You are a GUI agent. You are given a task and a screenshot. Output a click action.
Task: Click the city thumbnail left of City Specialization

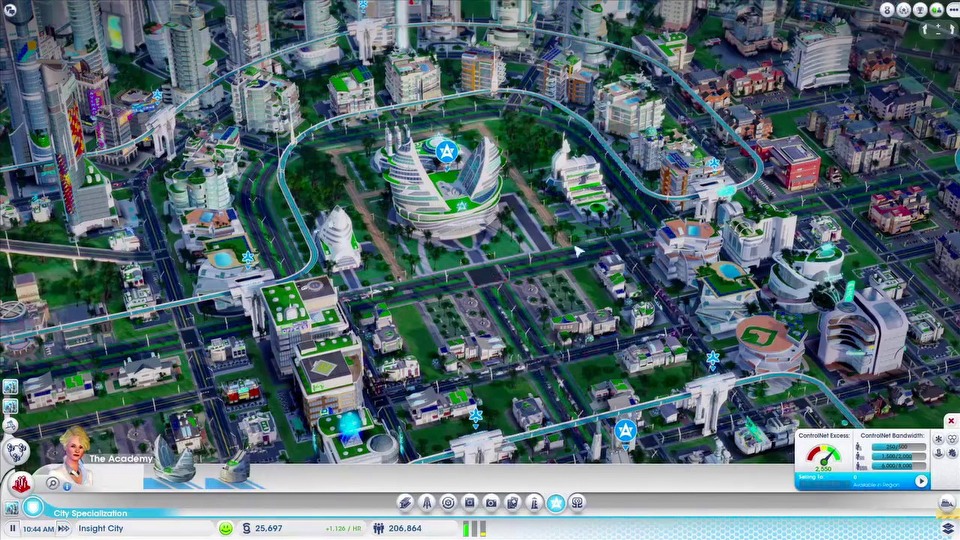coord(11,508)
